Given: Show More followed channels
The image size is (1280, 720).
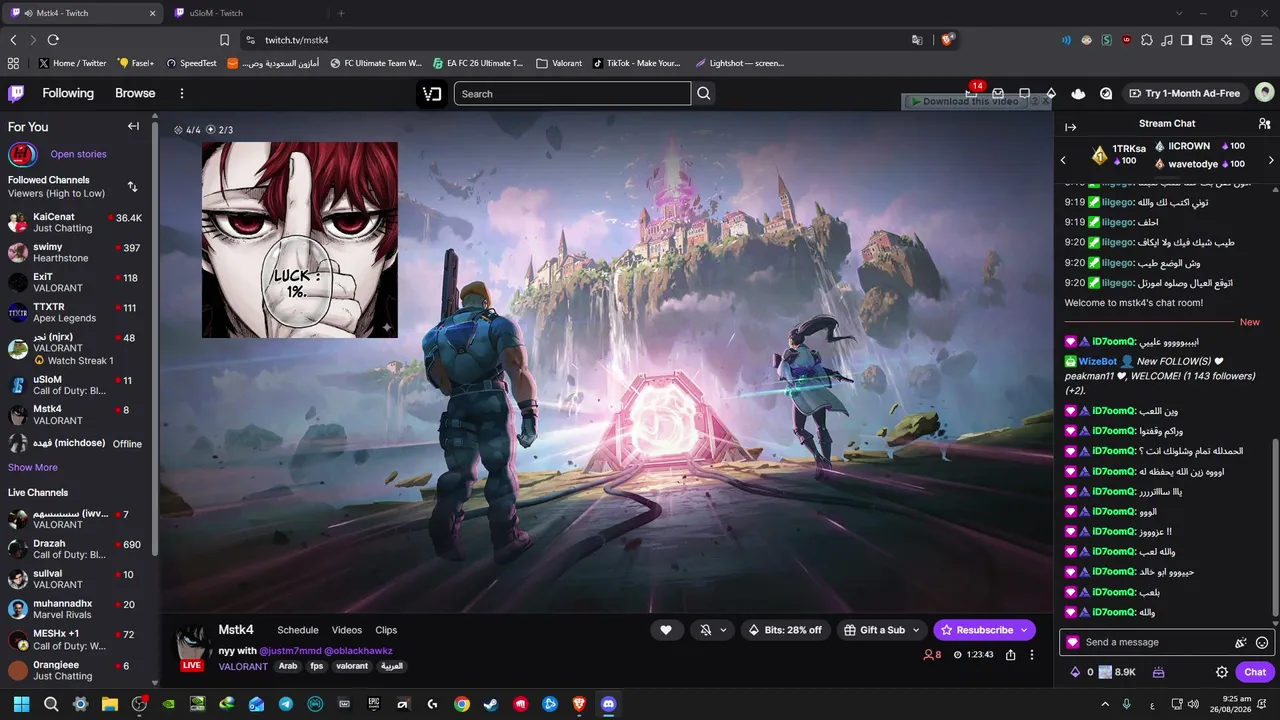Looking at the screenshot, I should 33,467.
